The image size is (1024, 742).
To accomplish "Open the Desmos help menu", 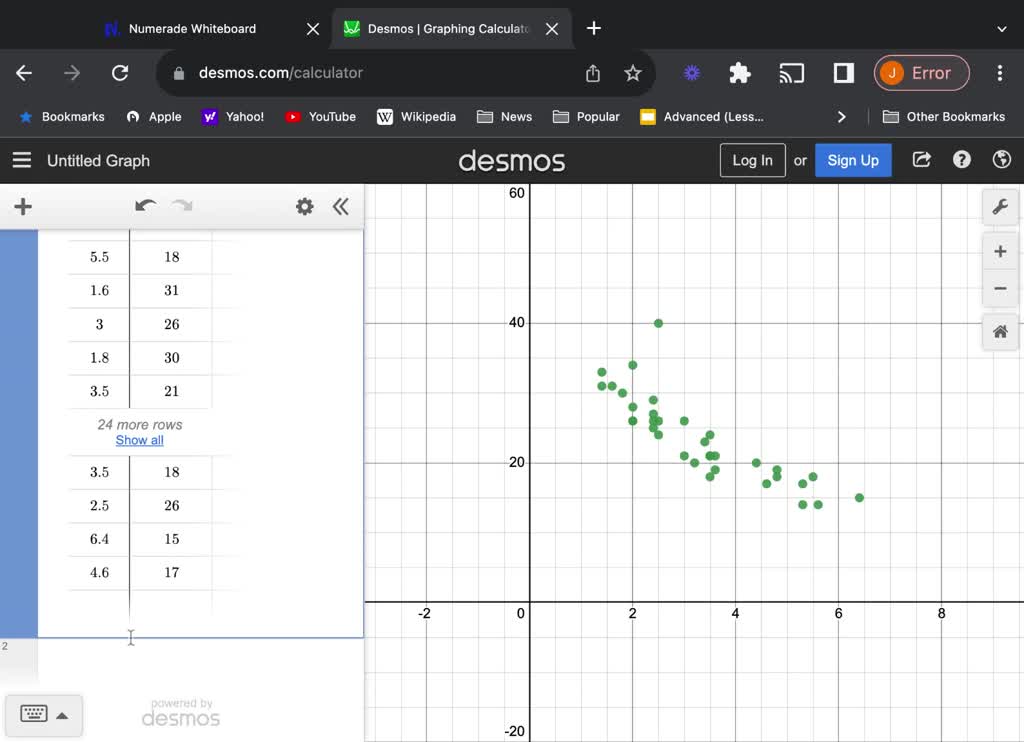I will pyautogui.click(x=962, y=160).
